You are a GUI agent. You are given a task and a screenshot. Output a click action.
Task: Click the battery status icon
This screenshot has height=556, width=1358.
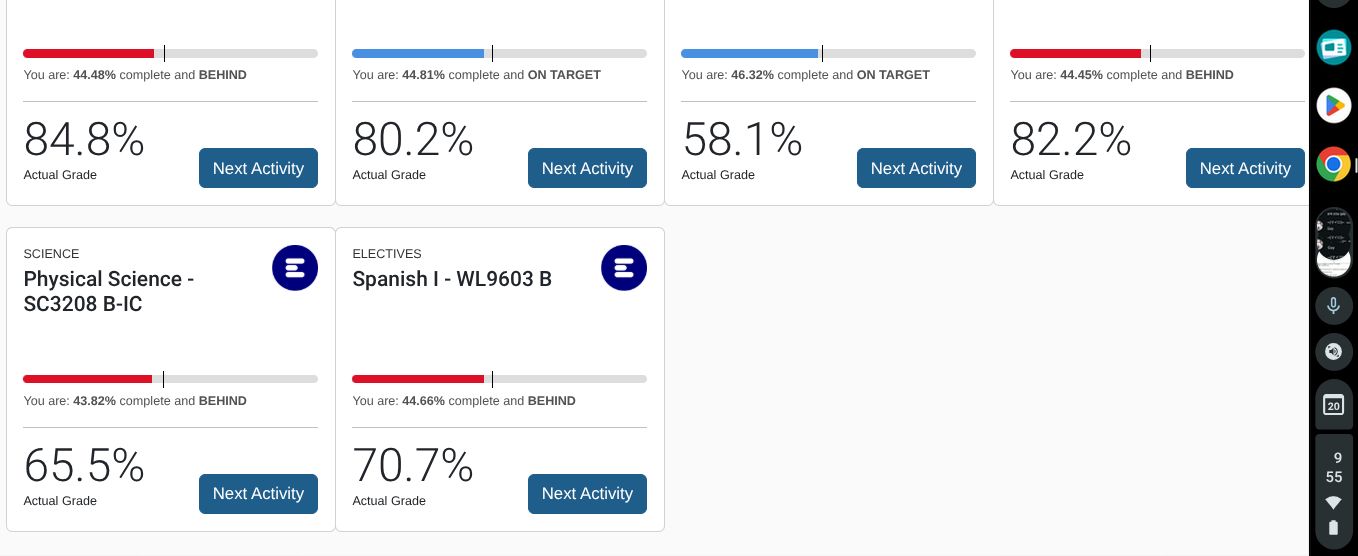(1333, 528)
